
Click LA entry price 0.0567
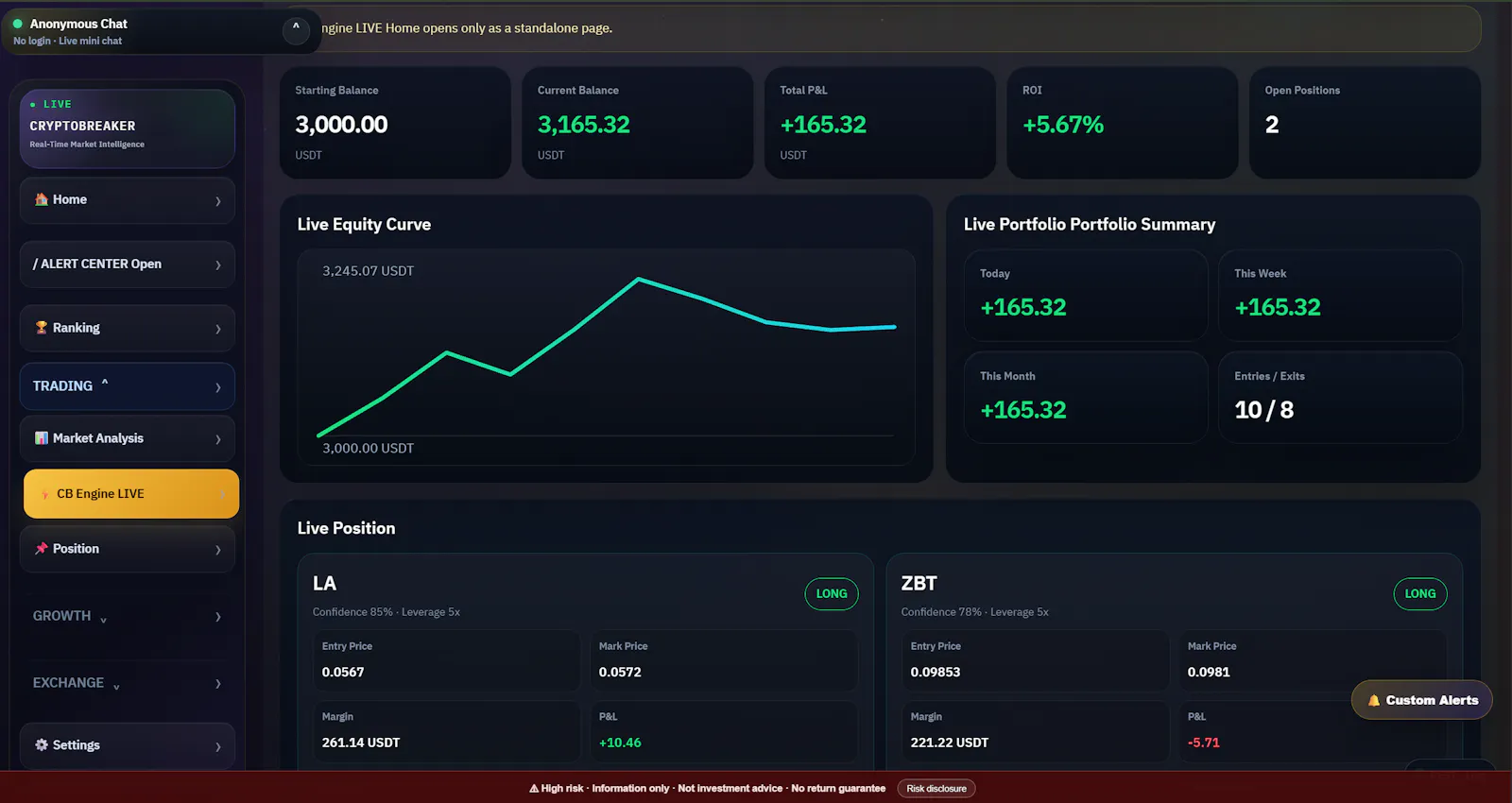click(343, 673)
